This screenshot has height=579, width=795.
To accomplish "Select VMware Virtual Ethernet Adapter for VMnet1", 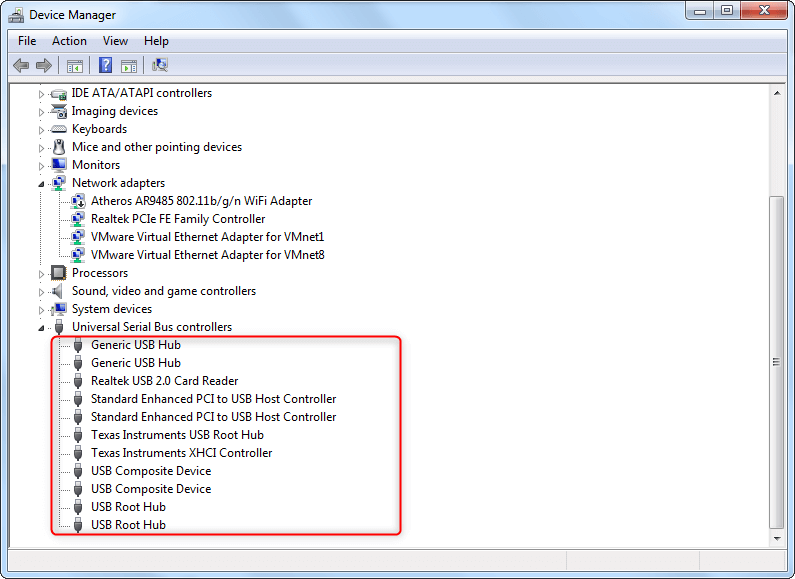I will (x=207, y=237).
